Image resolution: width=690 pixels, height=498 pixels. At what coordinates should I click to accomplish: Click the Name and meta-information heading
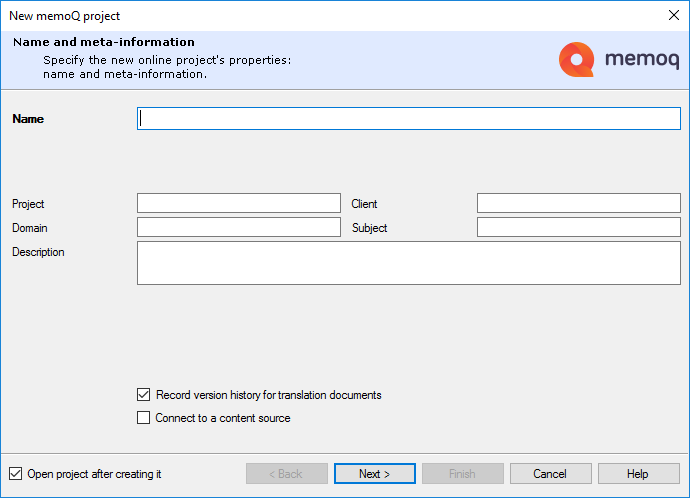pos(104,42)
